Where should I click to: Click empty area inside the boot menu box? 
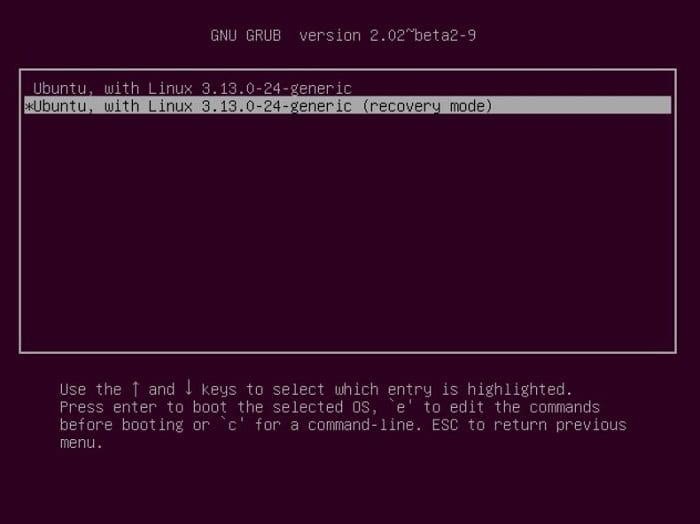(x=347, y=232)
